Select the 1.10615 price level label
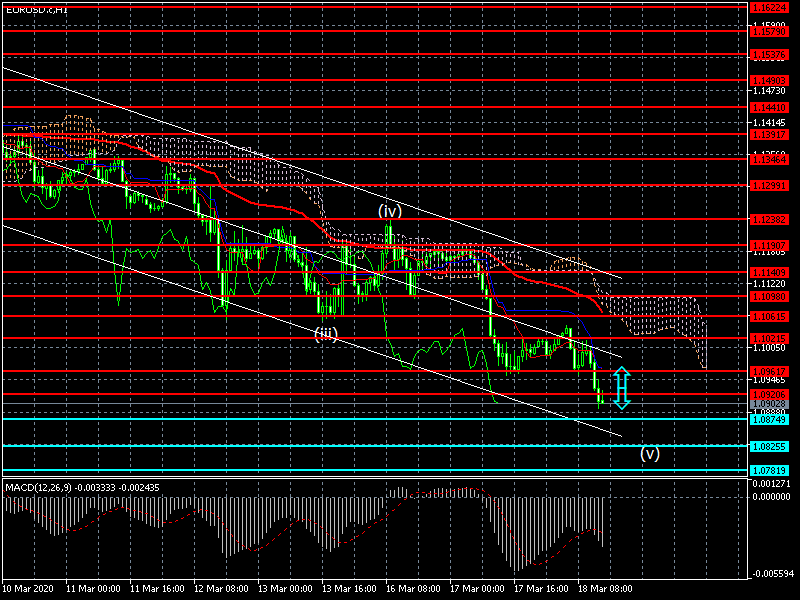Viewport: 800px width, 600px height. click(x=769, y=317)
